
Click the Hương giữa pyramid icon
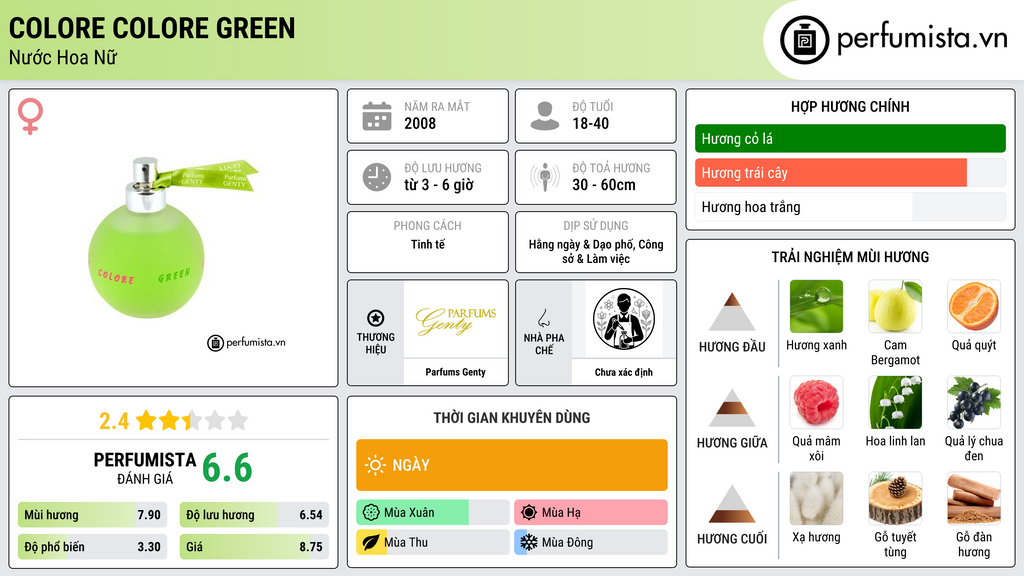732,408
